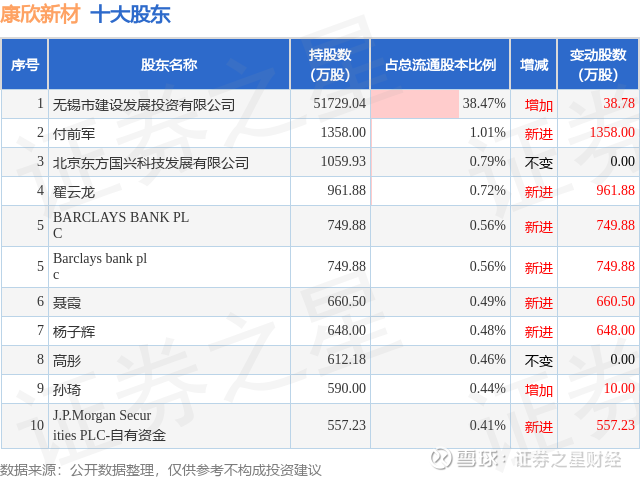
Task: Click 新进 in the 杨子辉 row
Action: point(538,332)
